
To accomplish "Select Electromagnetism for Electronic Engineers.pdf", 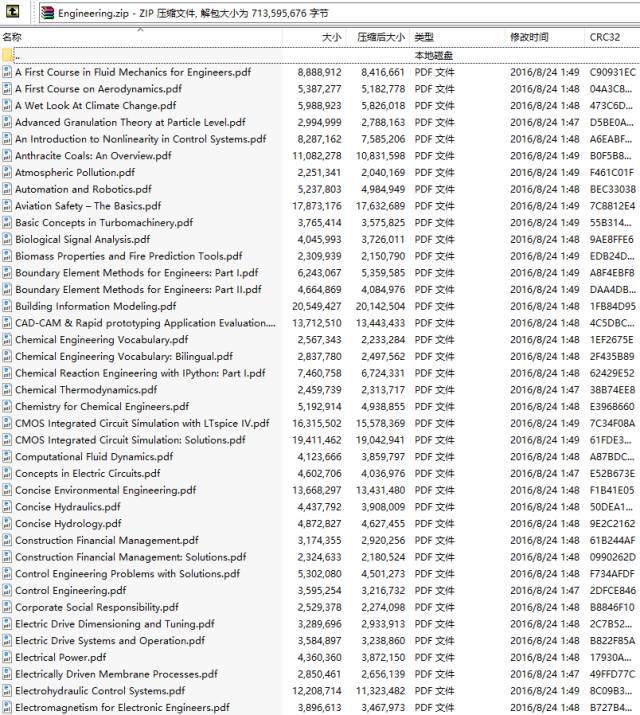I will pos(122,707).
